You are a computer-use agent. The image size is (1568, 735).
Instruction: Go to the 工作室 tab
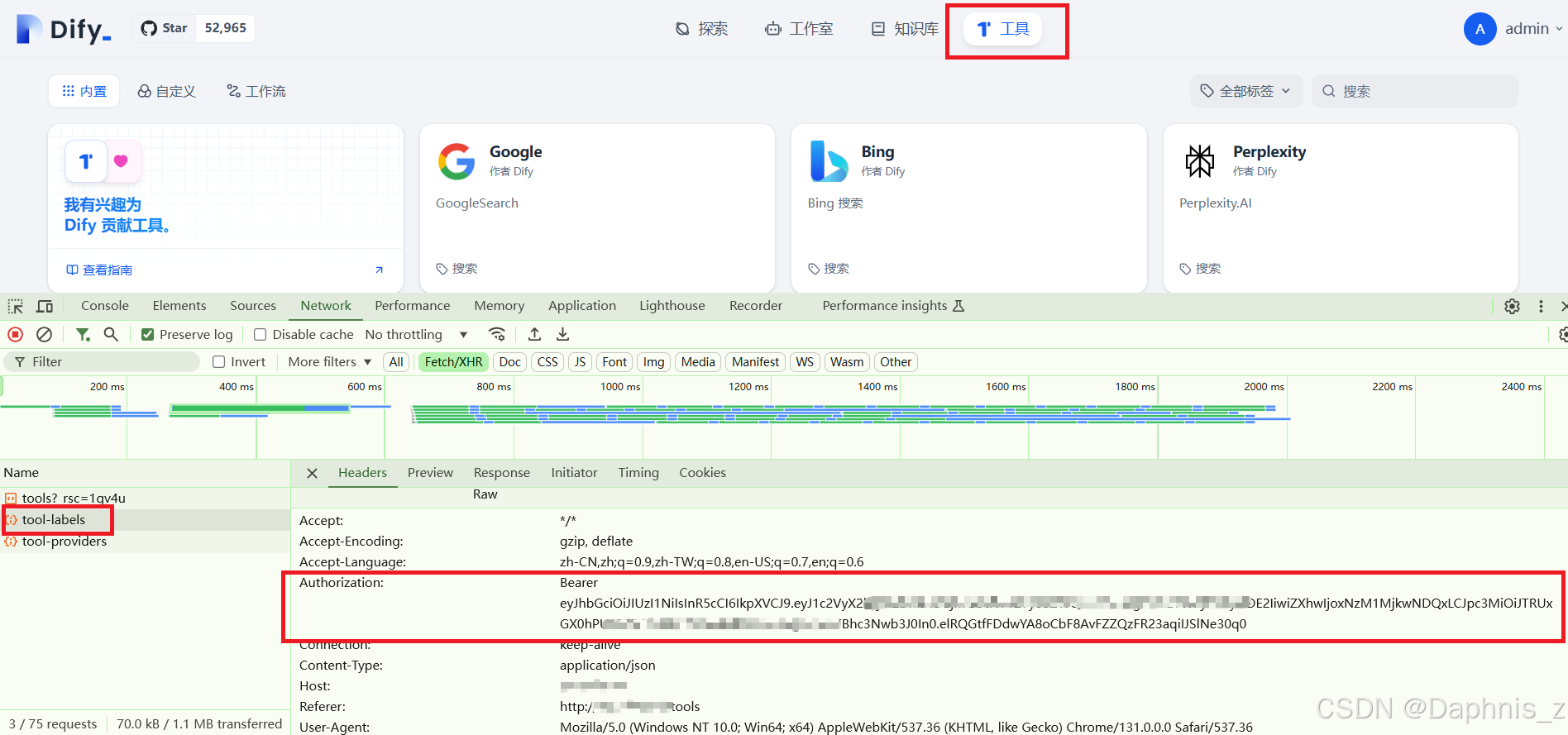coord(799,29)
